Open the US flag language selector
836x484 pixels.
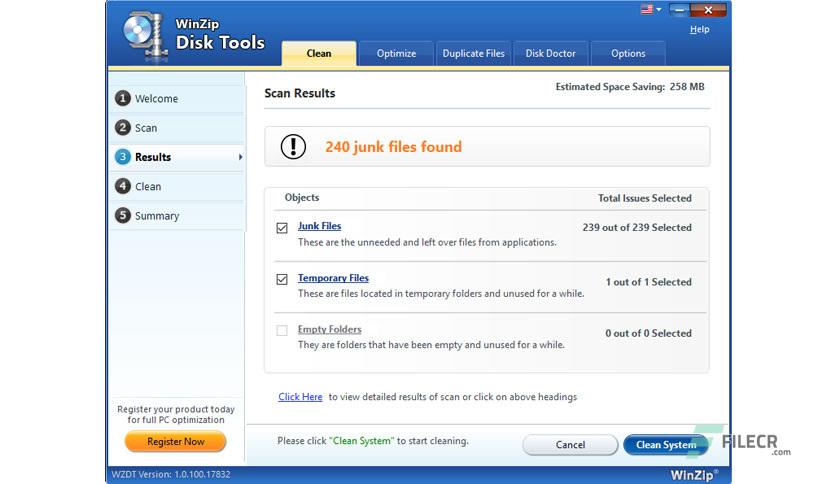pyautogui.click(x=650, y=10)
